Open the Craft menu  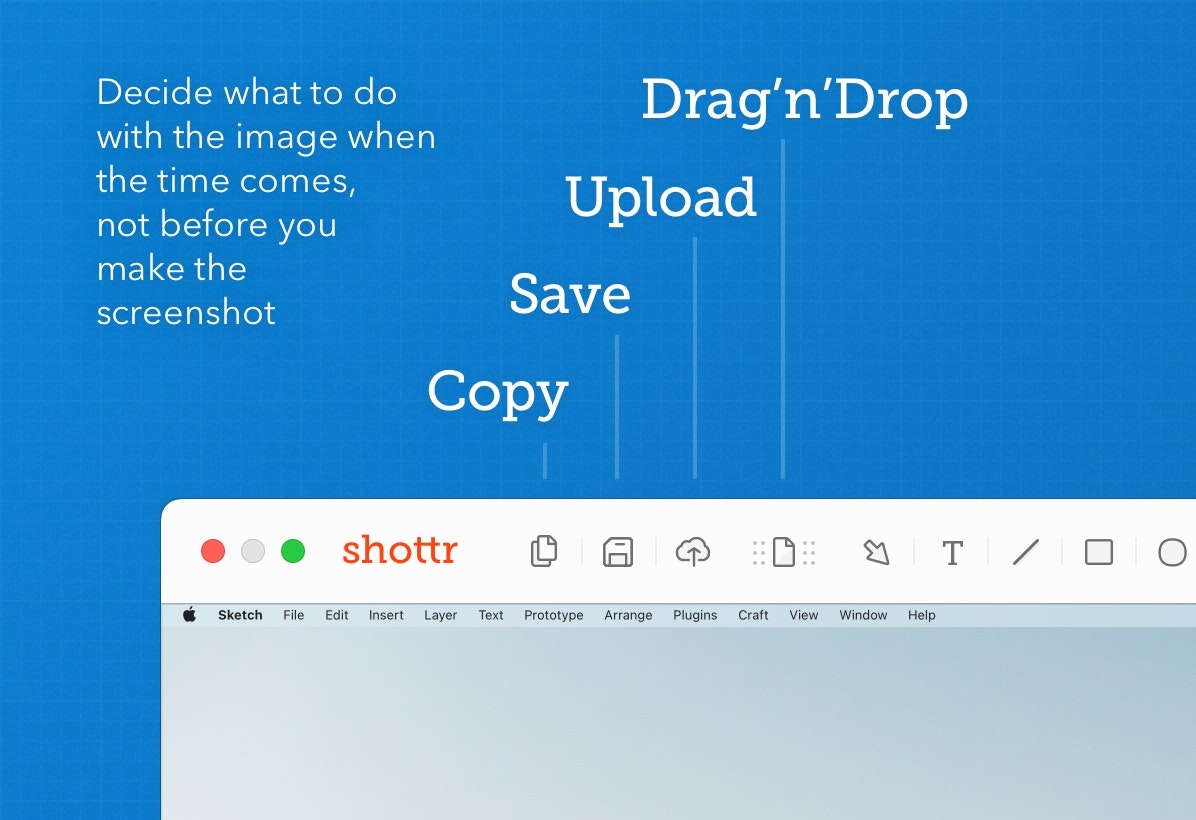pos(753,615)
